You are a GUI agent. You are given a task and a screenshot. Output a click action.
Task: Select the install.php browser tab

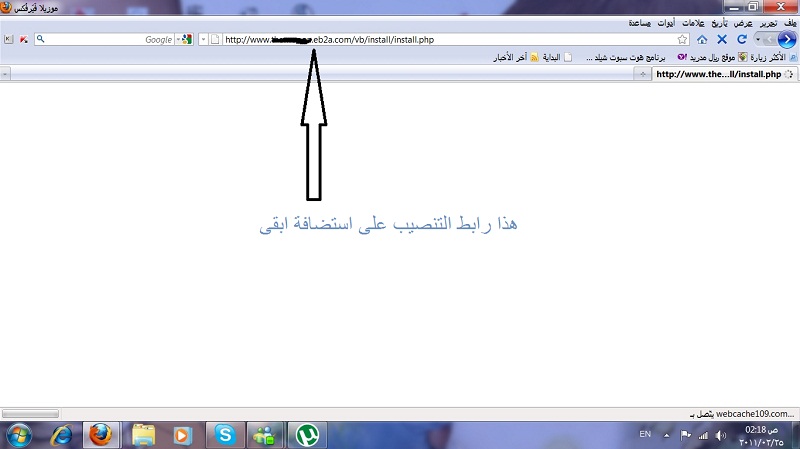pos(720,74)
